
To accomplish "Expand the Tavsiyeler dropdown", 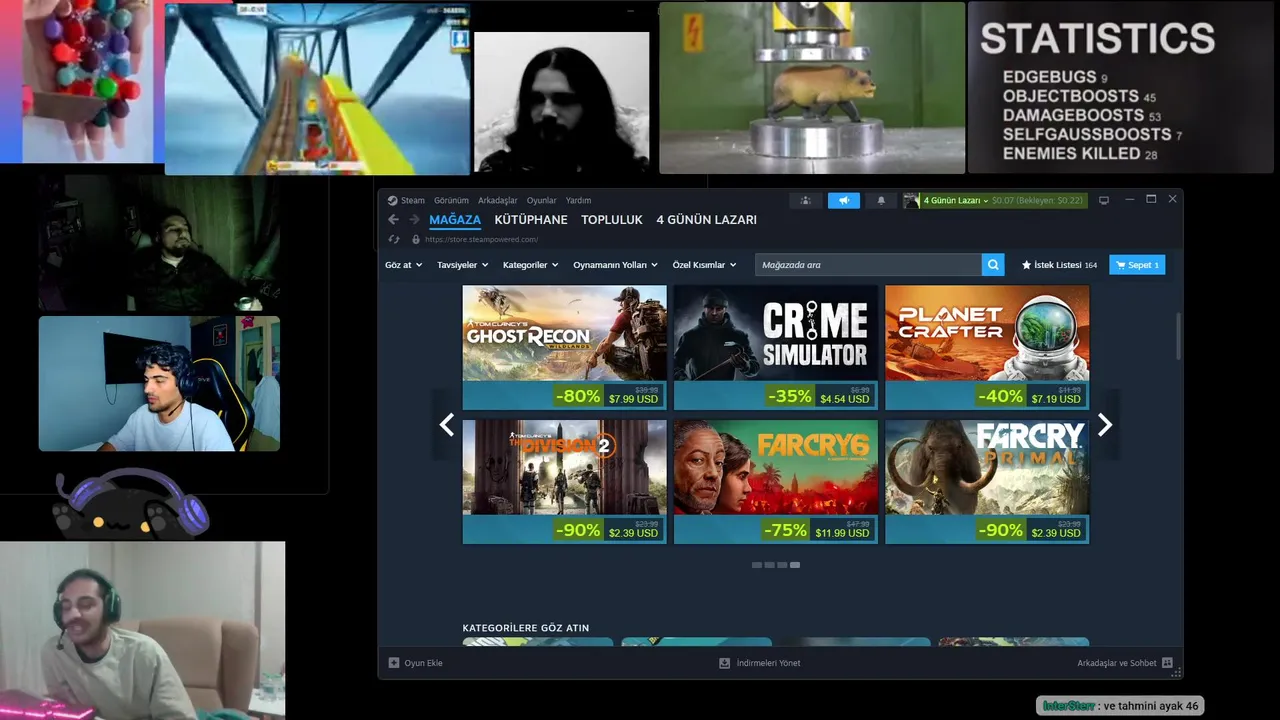I will click(x=463, y=265).
